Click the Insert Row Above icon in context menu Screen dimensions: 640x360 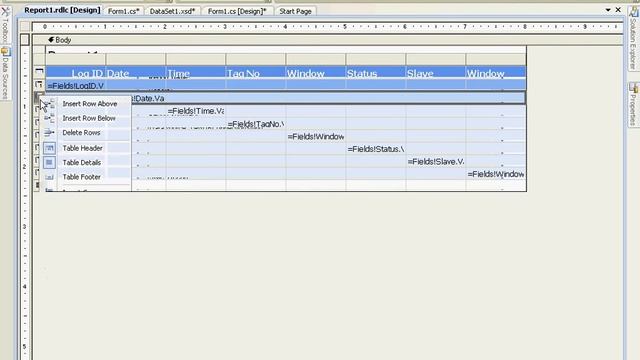tap(49, 104)
